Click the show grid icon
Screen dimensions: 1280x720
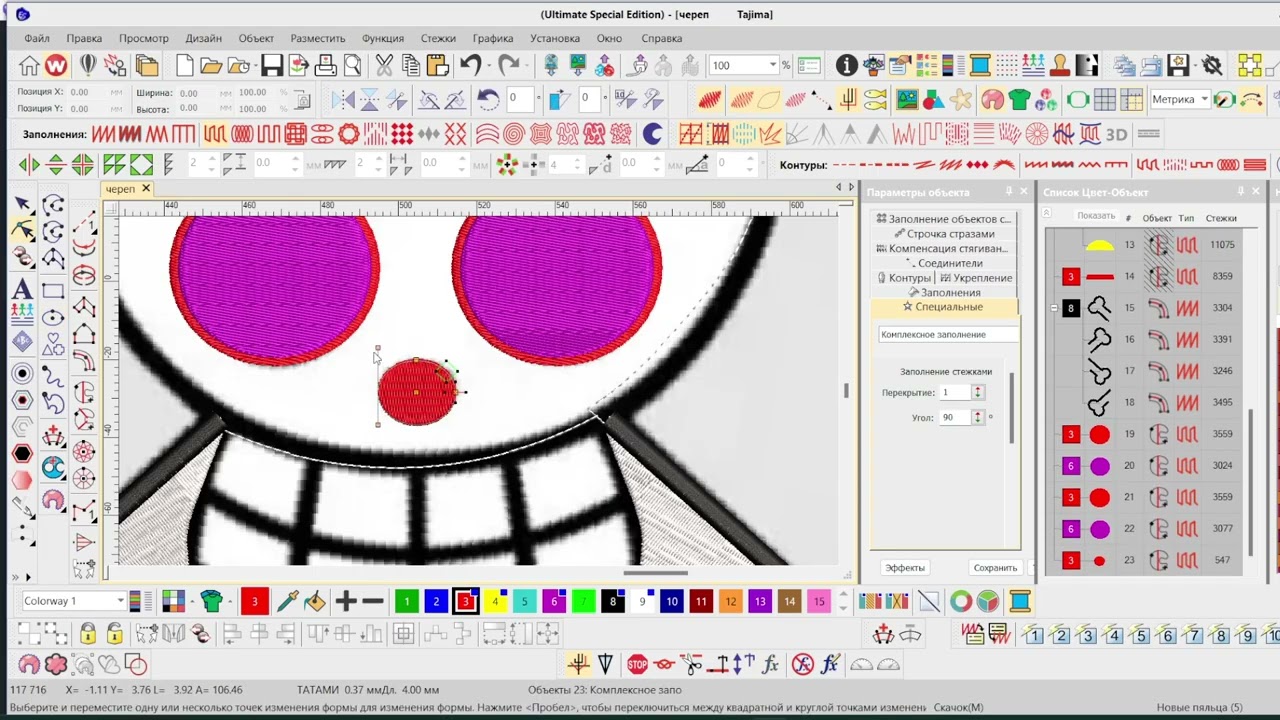point(1105,100)
